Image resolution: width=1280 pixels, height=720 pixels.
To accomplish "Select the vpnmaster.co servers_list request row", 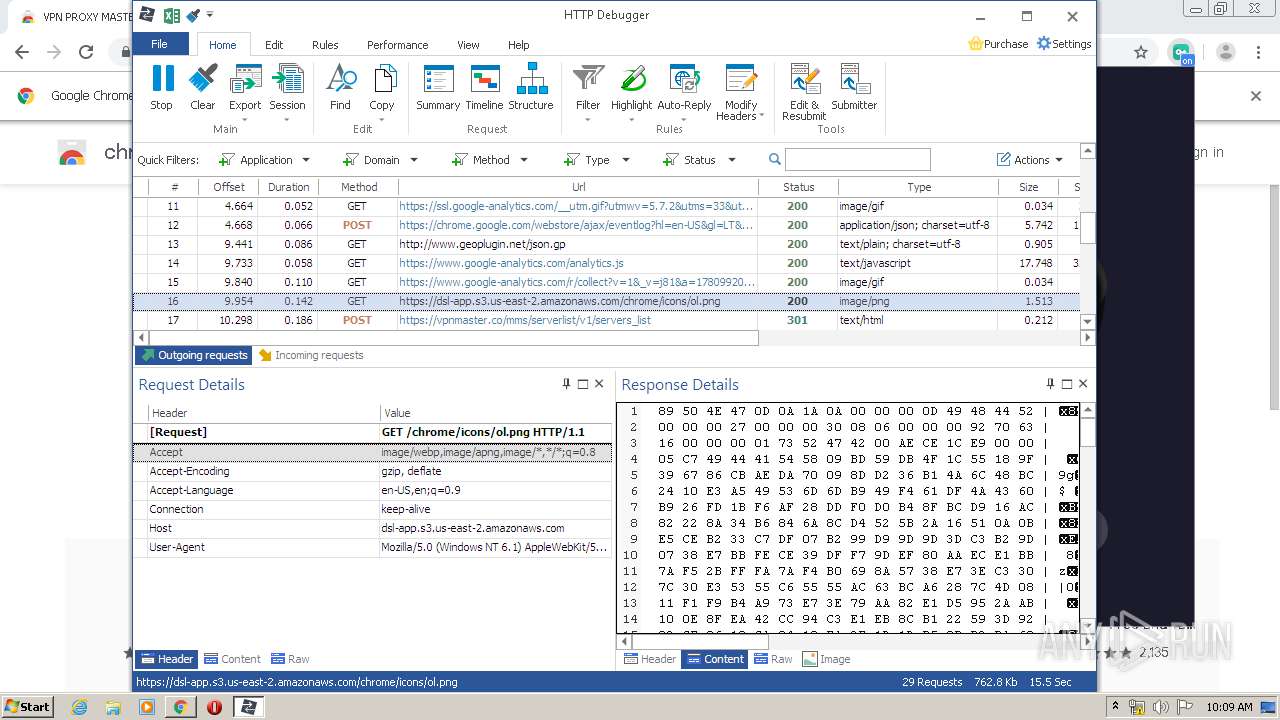I will [606, 320].
